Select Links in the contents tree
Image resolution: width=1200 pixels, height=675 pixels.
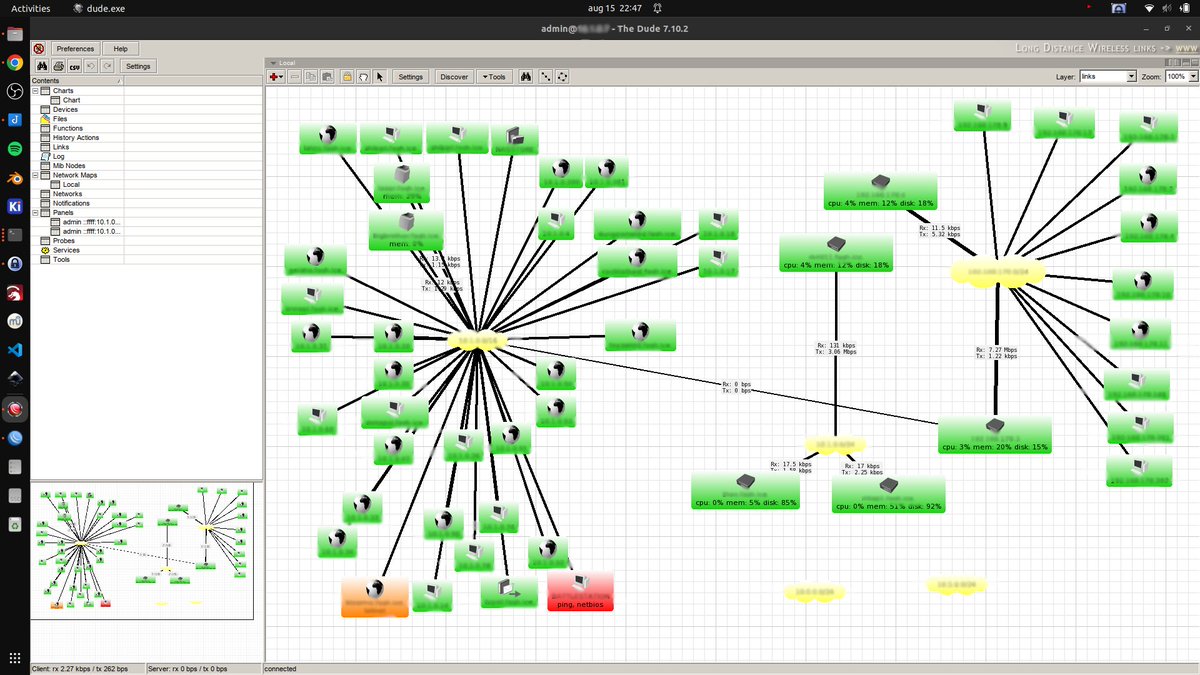point(61,147)
